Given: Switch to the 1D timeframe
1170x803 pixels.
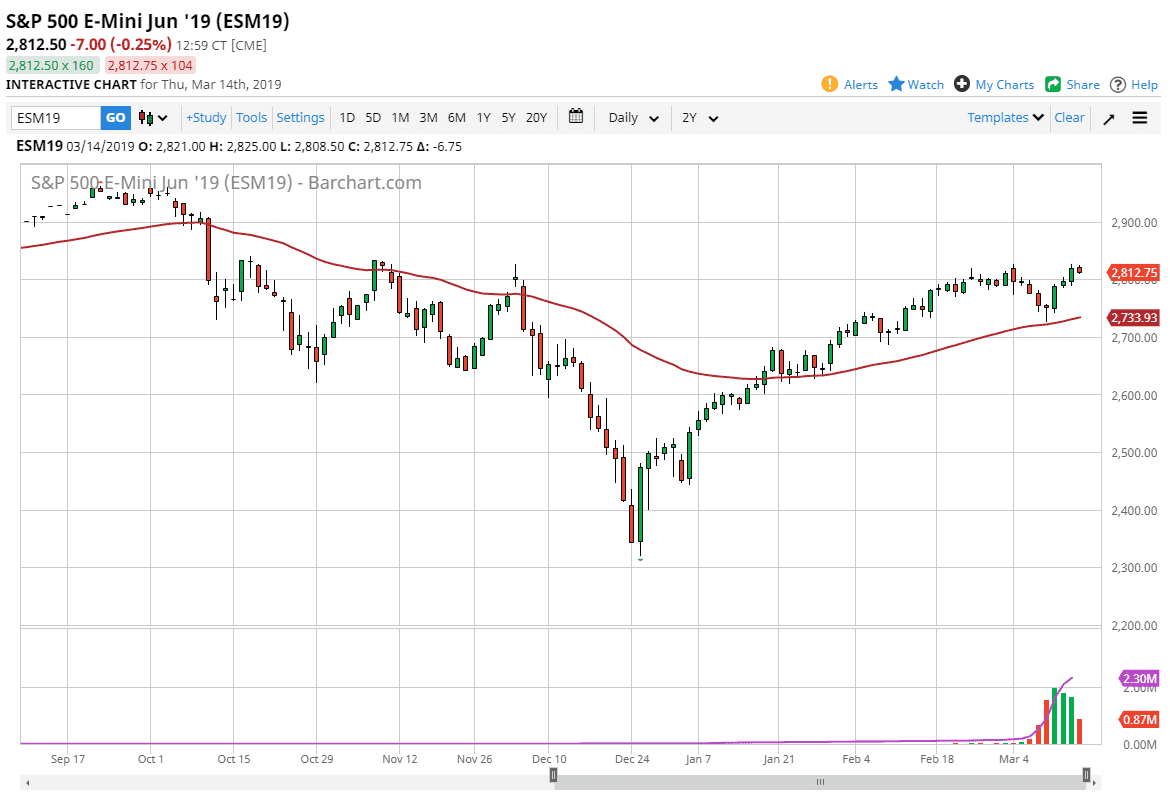Looking at the screenshot, I should tap(347, 117).
